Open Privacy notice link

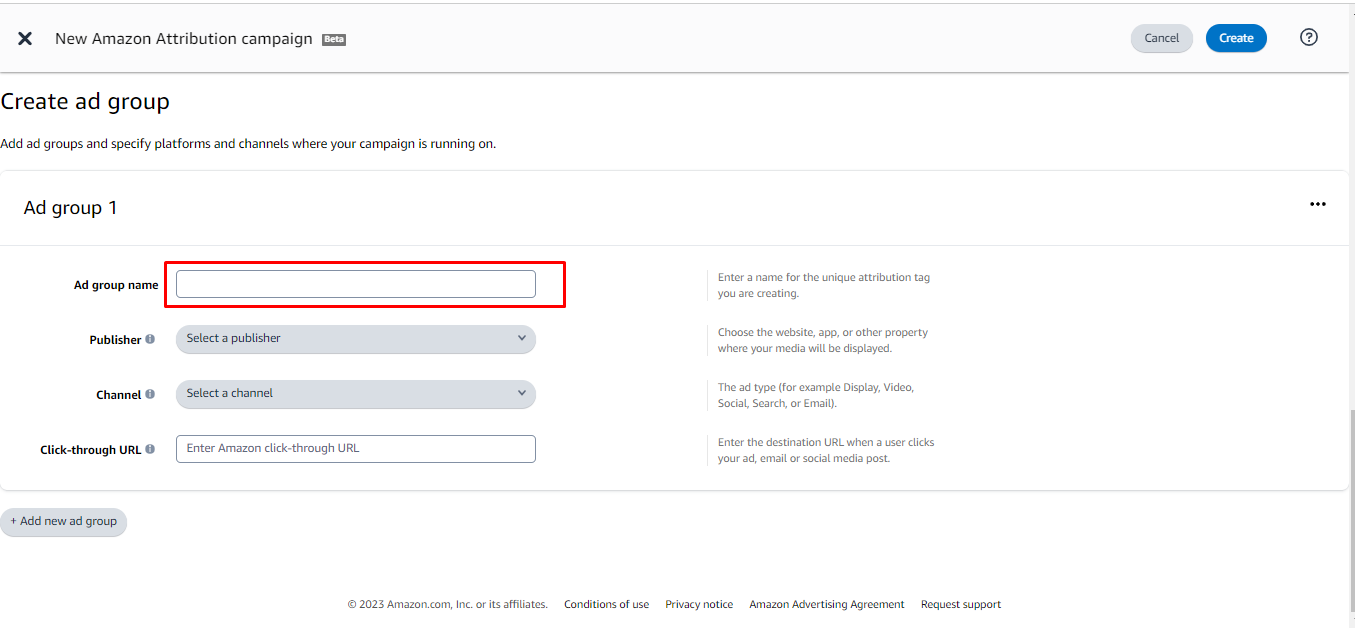(x=699, y=604)
